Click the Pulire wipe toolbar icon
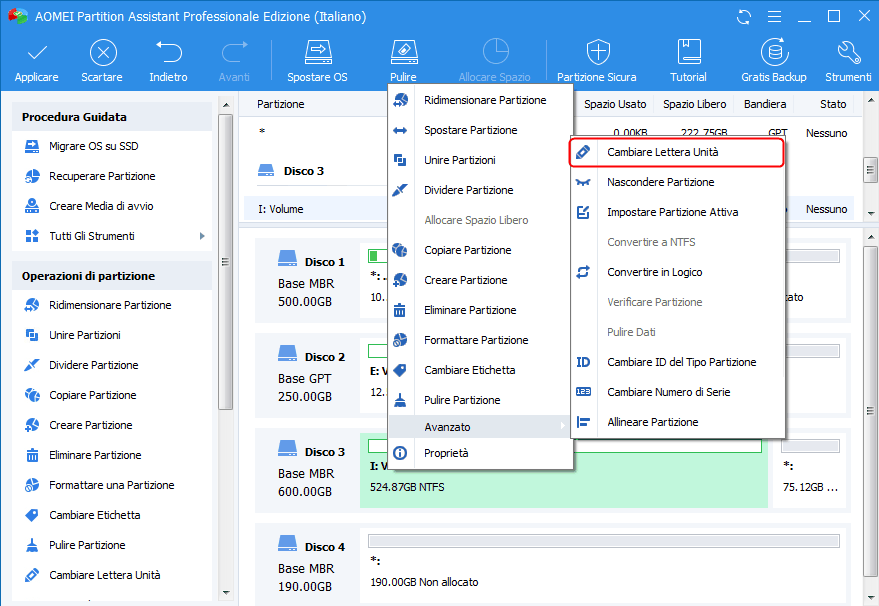879x606 pixels. click(404, 53)
